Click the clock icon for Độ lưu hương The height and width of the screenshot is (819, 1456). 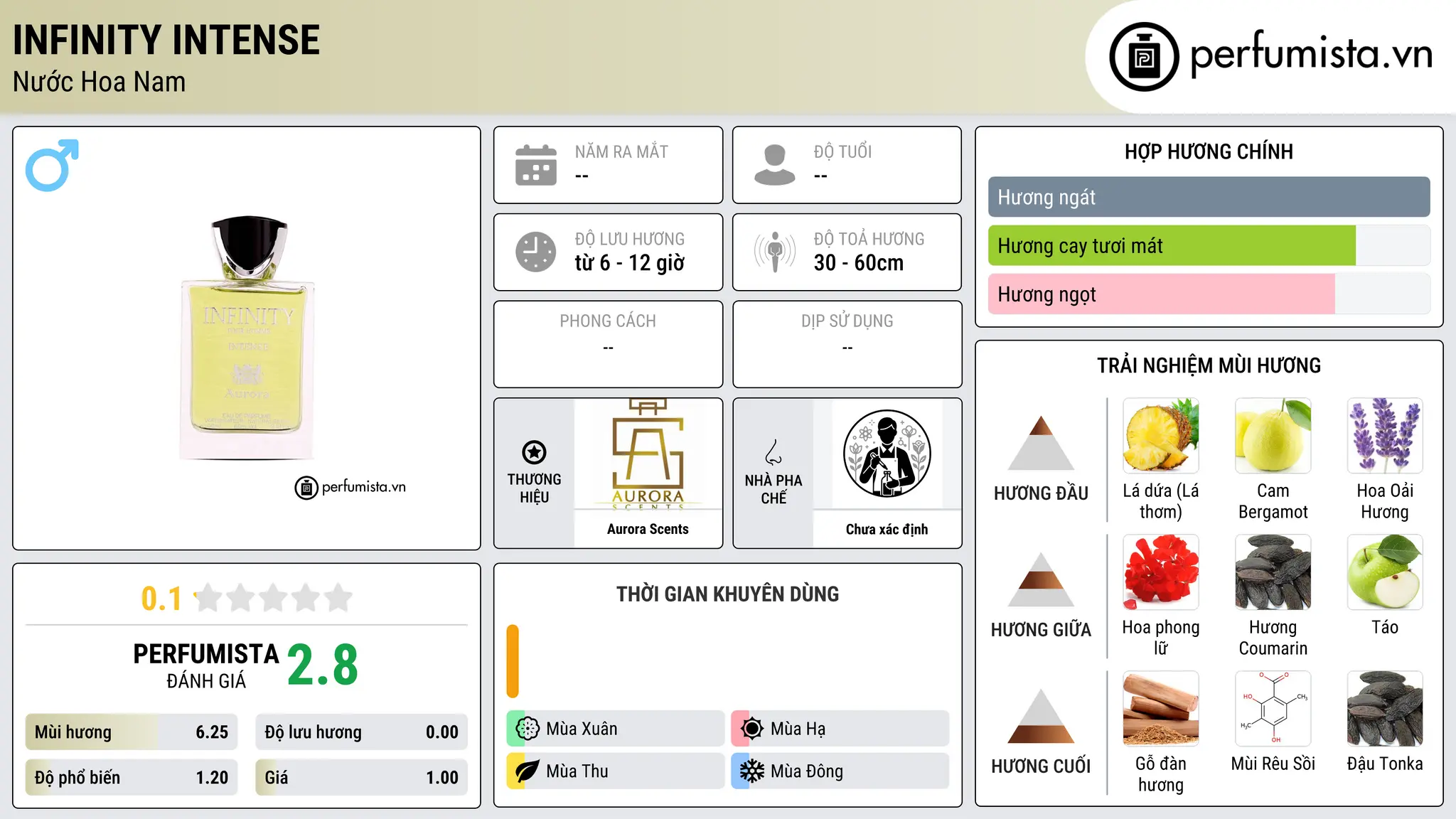tap(536, 252)
